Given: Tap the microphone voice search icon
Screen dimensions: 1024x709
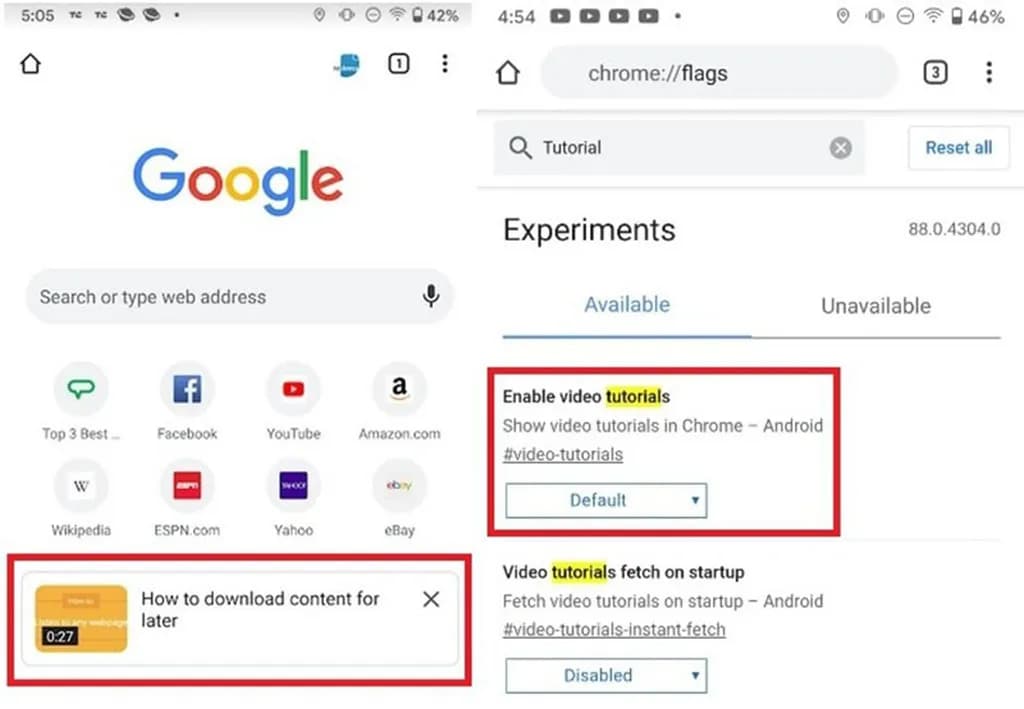Looking at the screenshot, I should click(x=430, y=296).
